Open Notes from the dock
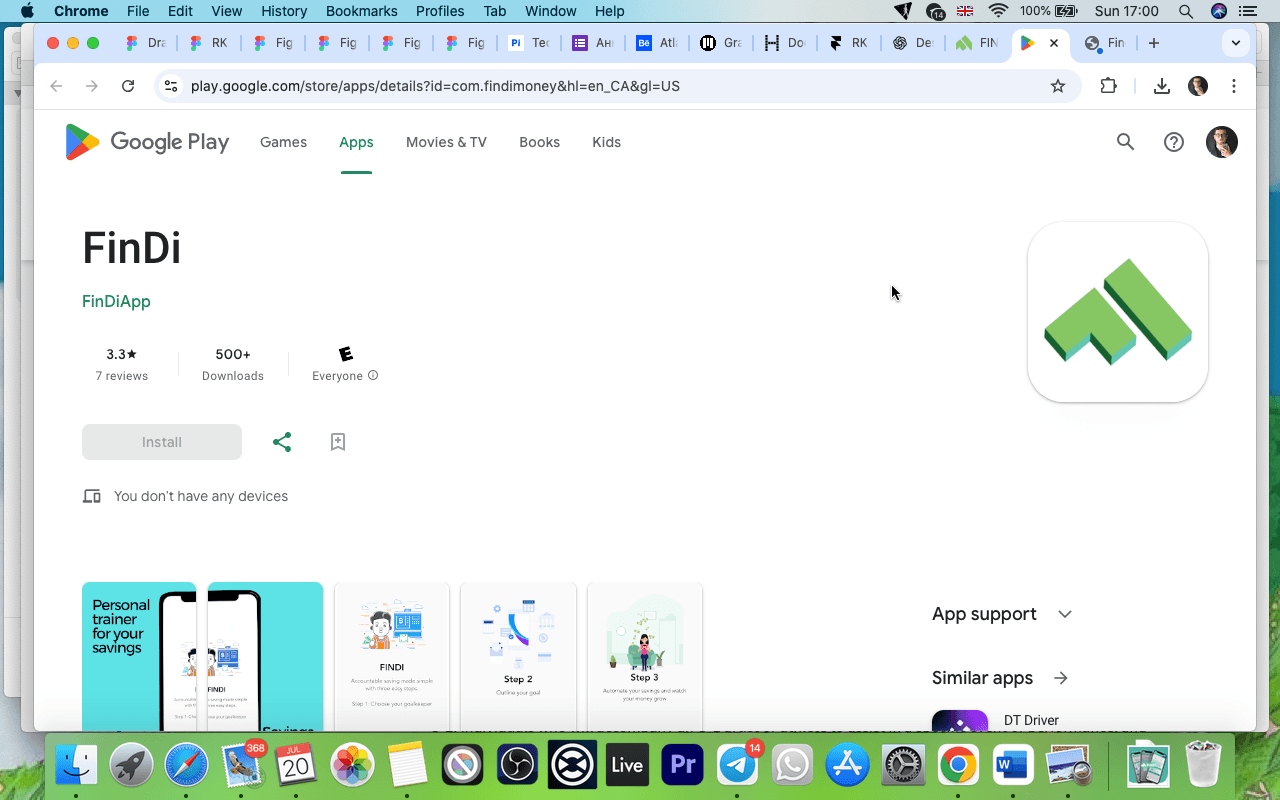 point(407,766)
